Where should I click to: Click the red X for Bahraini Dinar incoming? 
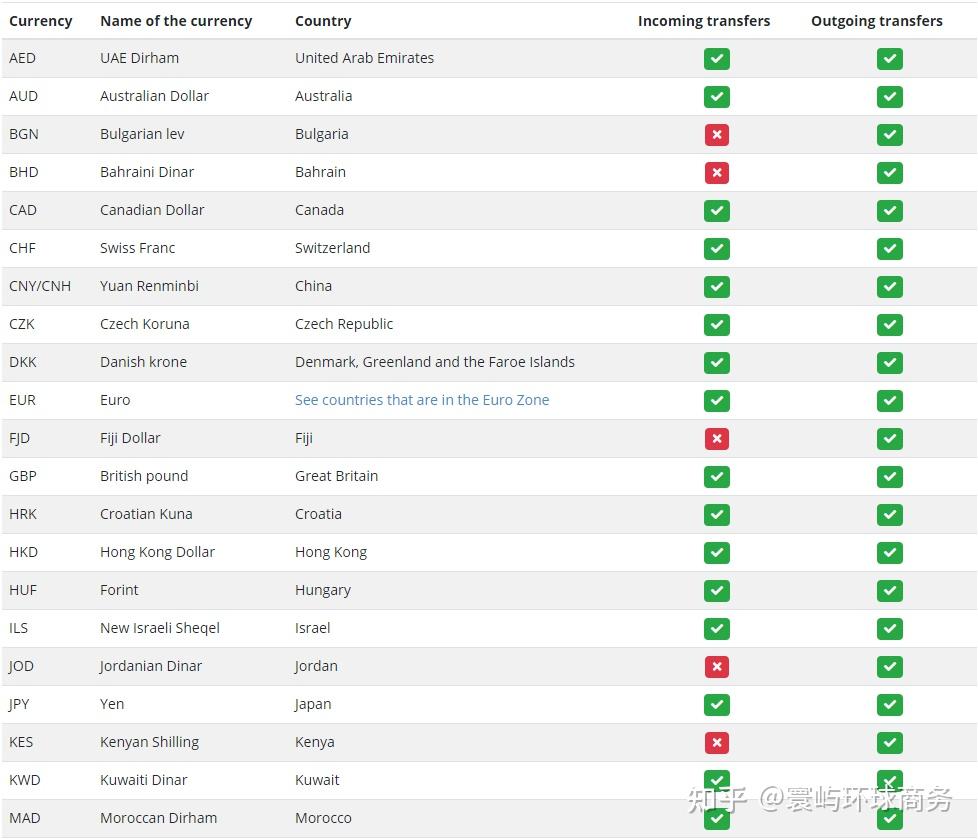(716, 173)
